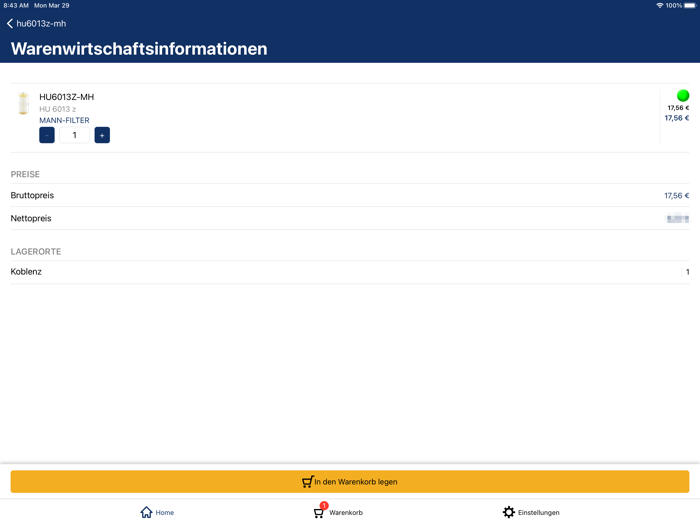The width and height of the screenshot is (700, 525).
Task: Click the In den Warenkorb legen button
Action: pos(350,482)
